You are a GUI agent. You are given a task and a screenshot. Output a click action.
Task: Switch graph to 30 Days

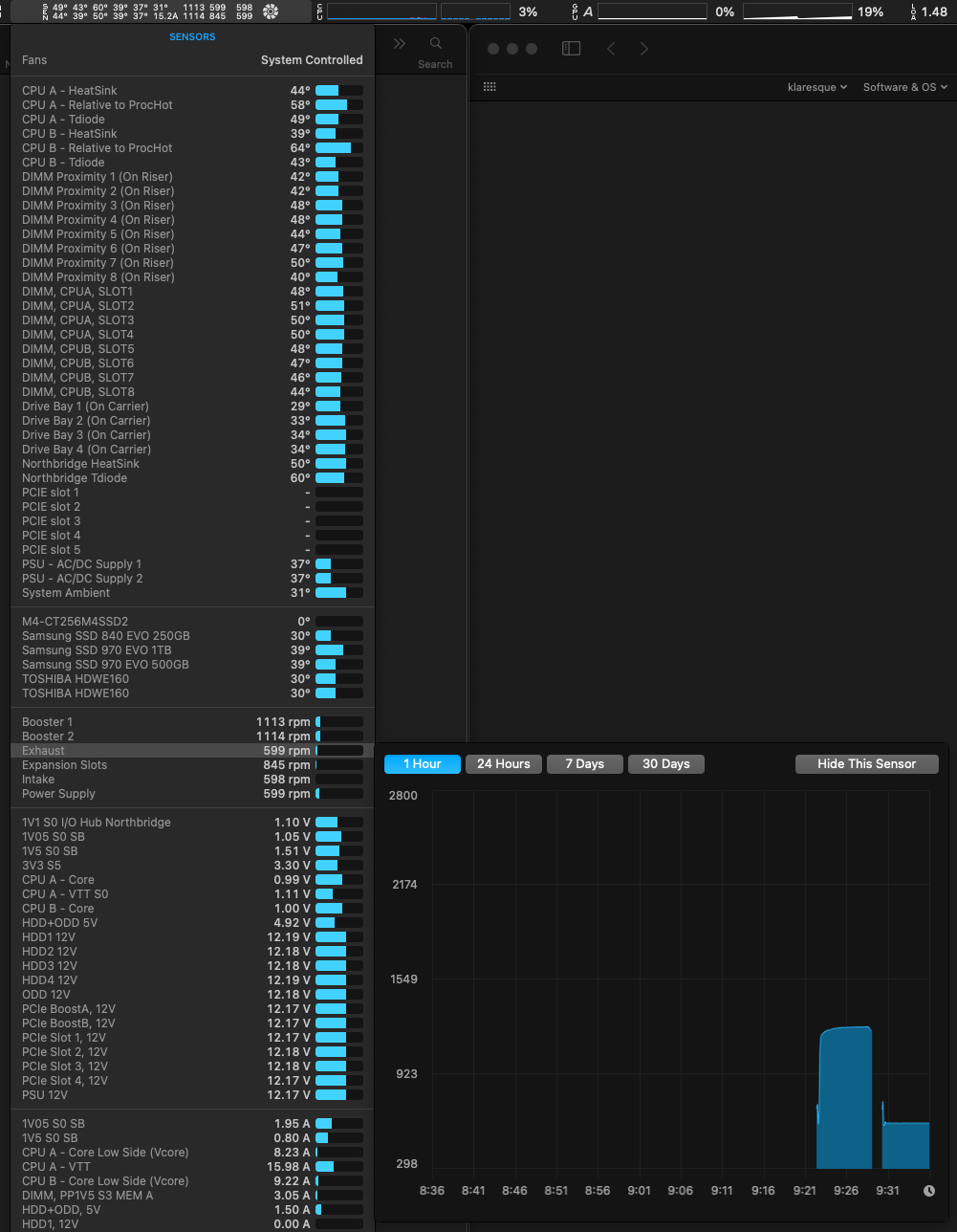[666, 764]
